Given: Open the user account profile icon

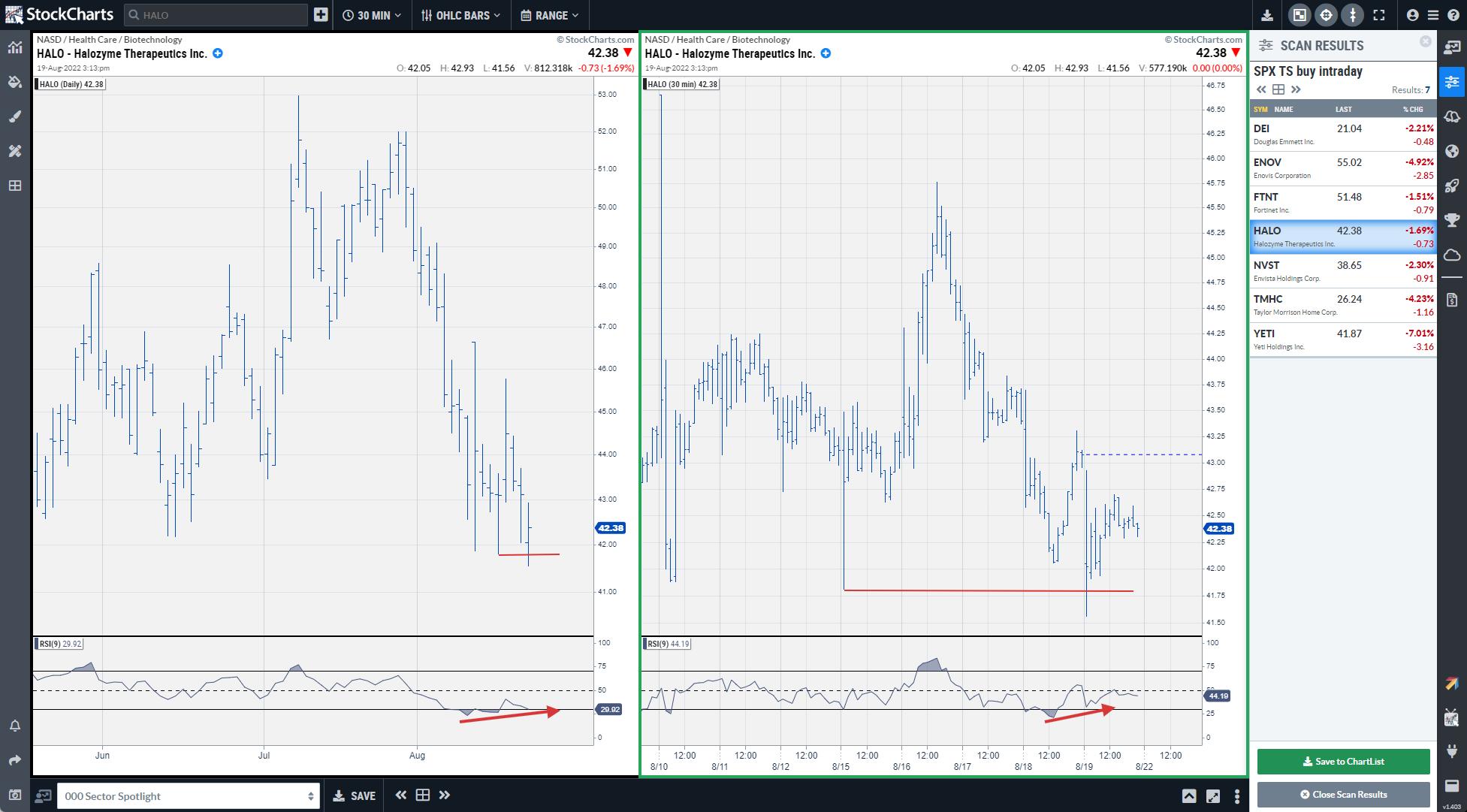Looking at the screenshot, I should coord(1412,15).
